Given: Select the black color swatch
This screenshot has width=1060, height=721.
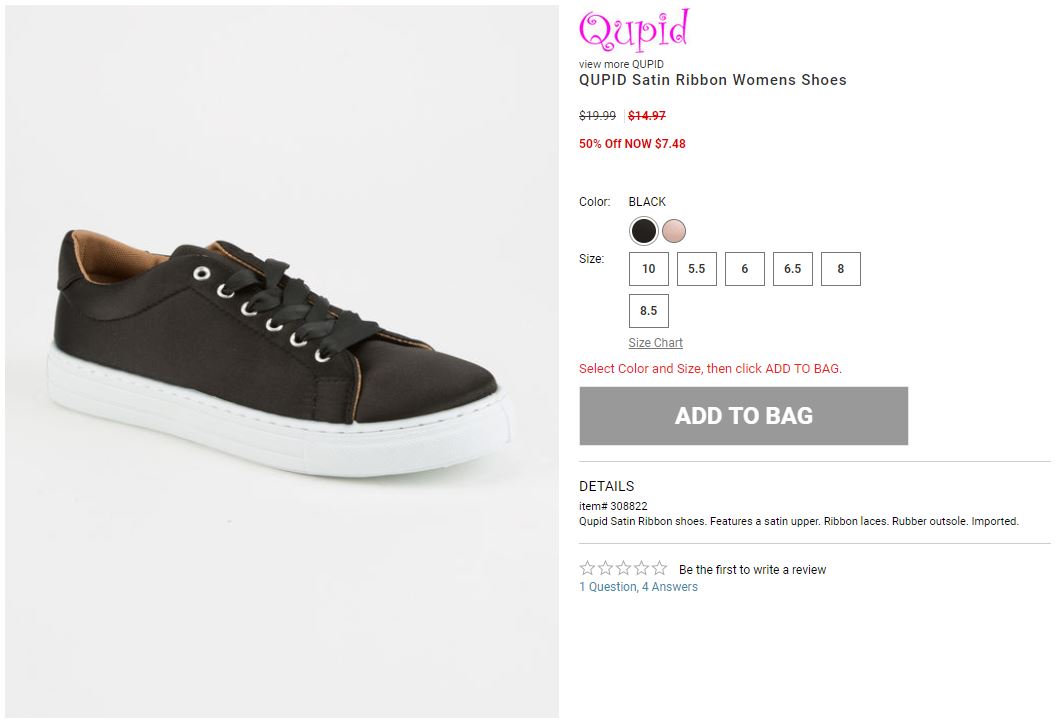Looking at the screenshot, I should click(644, 231).
